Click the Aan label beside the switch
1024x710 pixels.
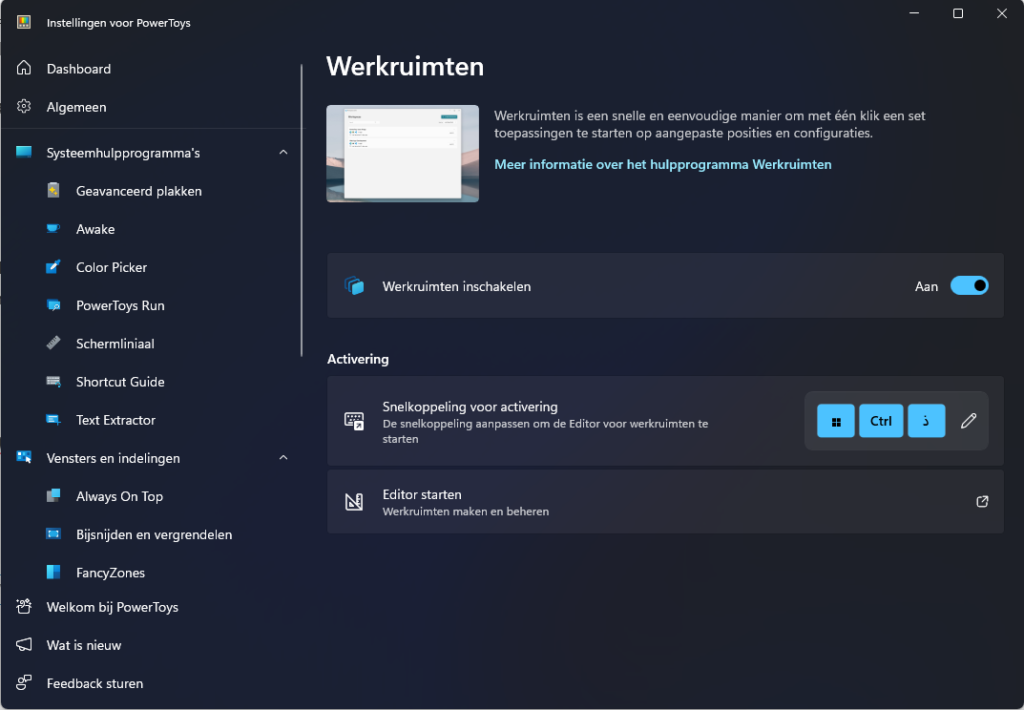pyautogui.click(x=926, y=286)
